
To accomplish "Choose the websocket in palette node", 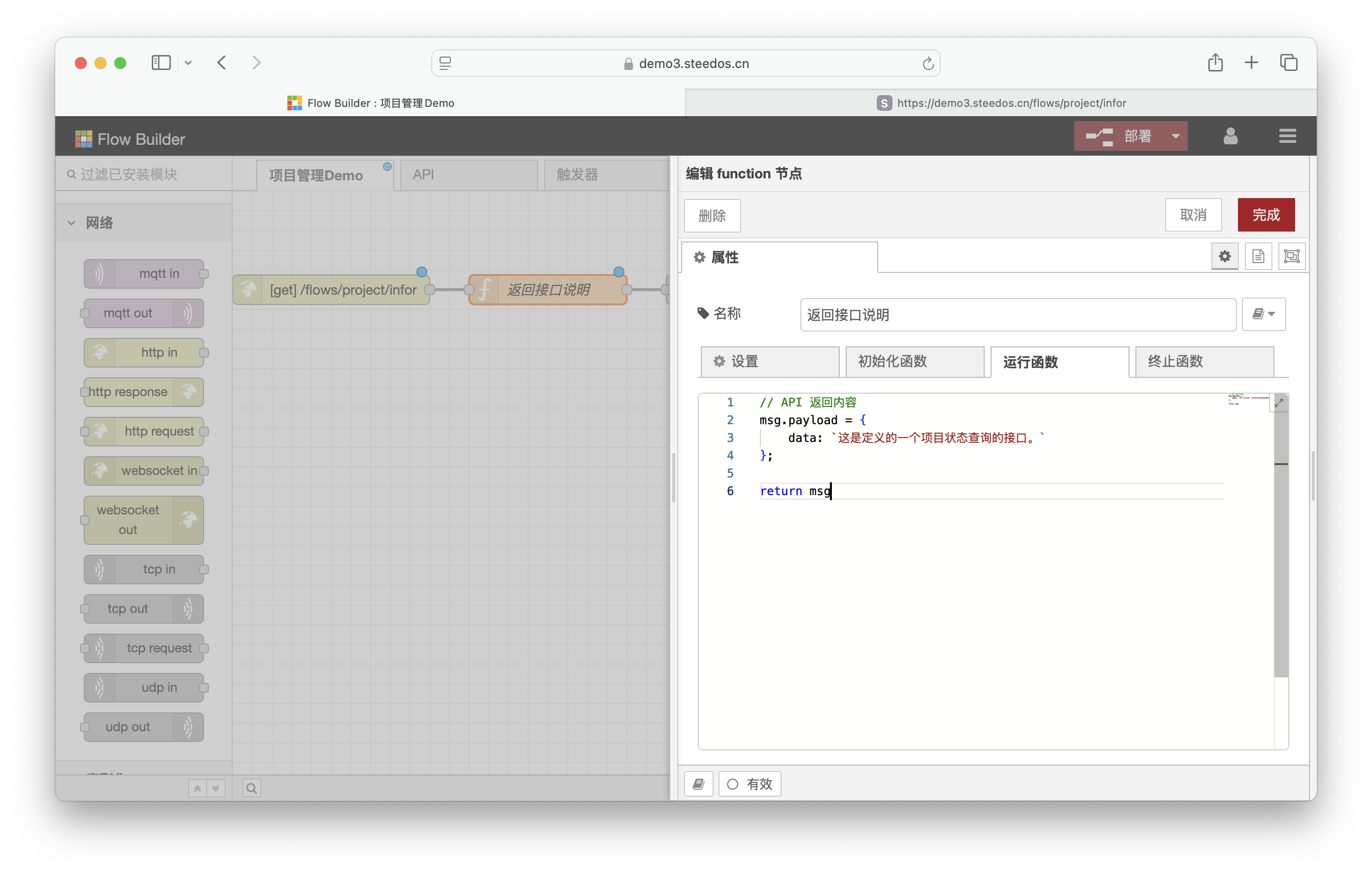I will click(x=143, y=470).
